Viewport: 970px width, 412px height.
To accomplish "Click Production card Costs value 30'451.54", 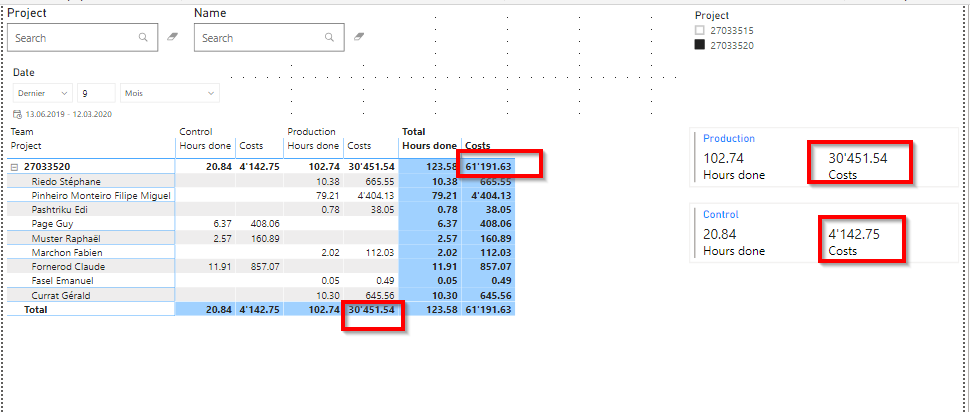I will tap(858, 158).
